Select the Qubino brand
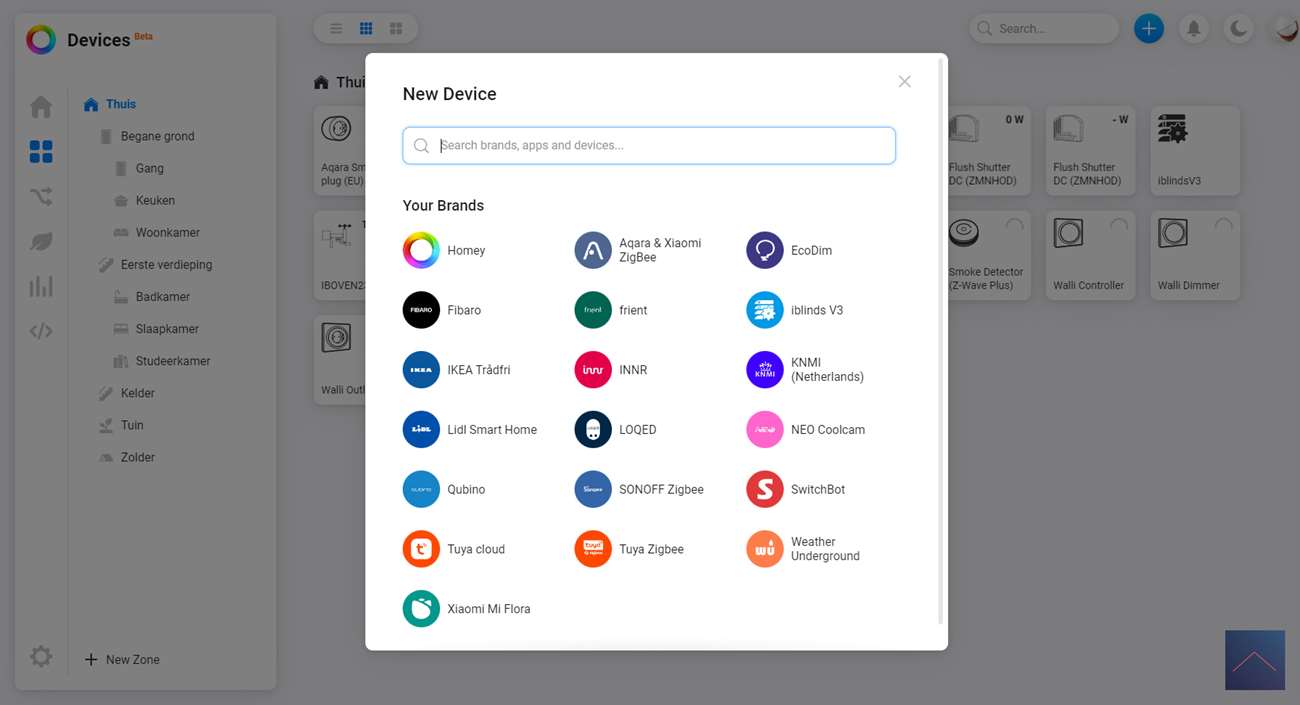Image resolution: width=1300 pixels, height=705 pixels. coord(444,490)
